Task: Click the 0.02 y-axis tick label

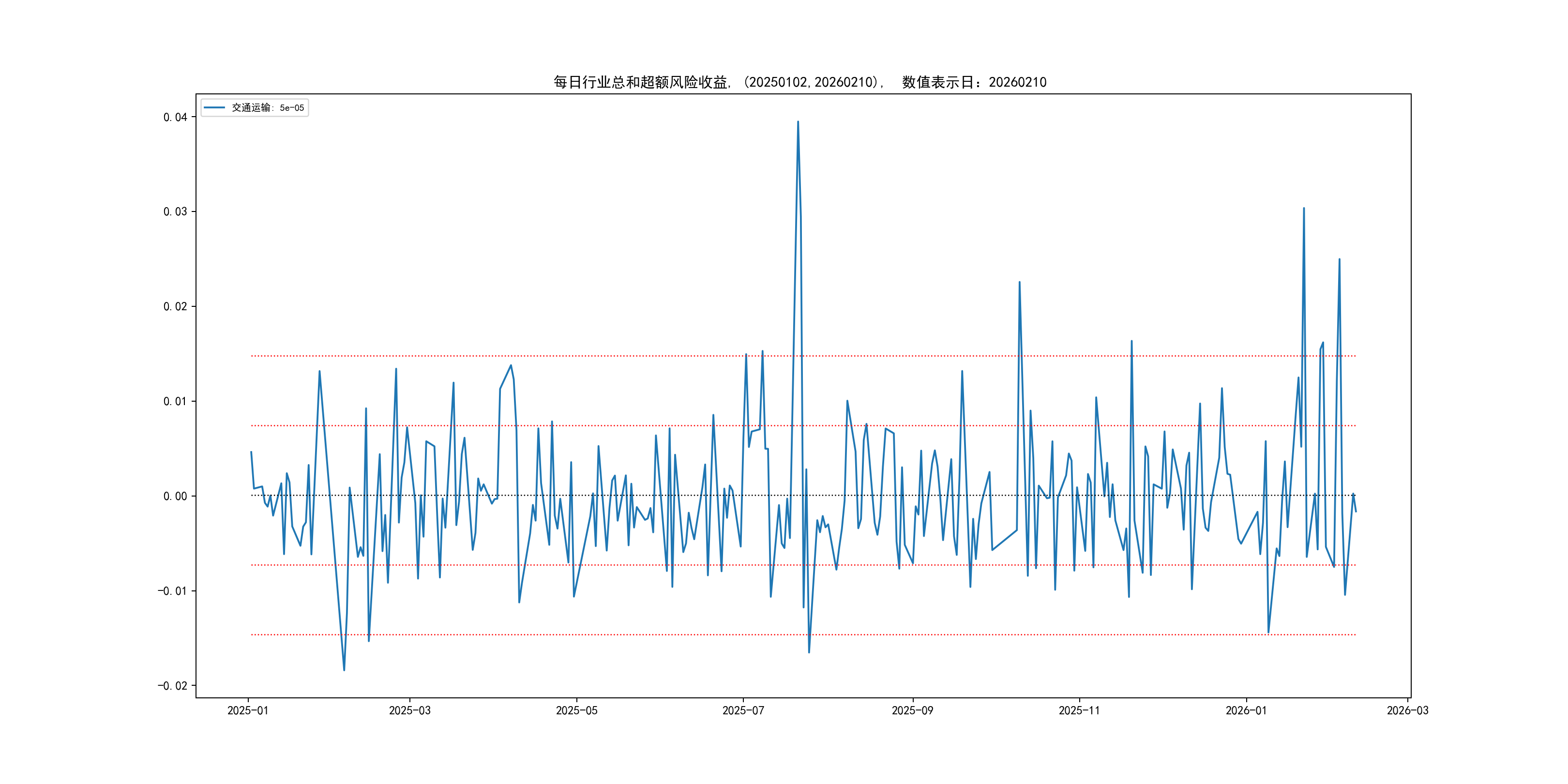Action: (x=175, y=306)
